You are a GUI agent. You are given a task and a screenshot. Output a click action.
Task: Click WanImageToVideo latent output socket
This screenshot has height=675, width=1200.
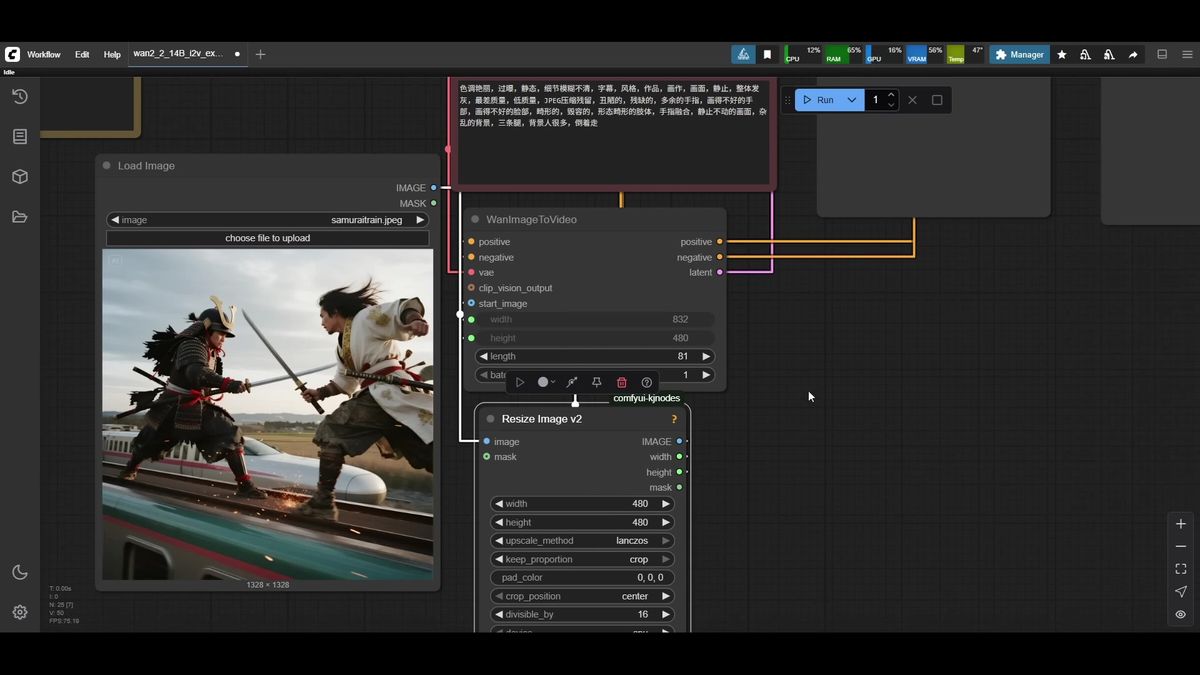(x=719, y=272)
